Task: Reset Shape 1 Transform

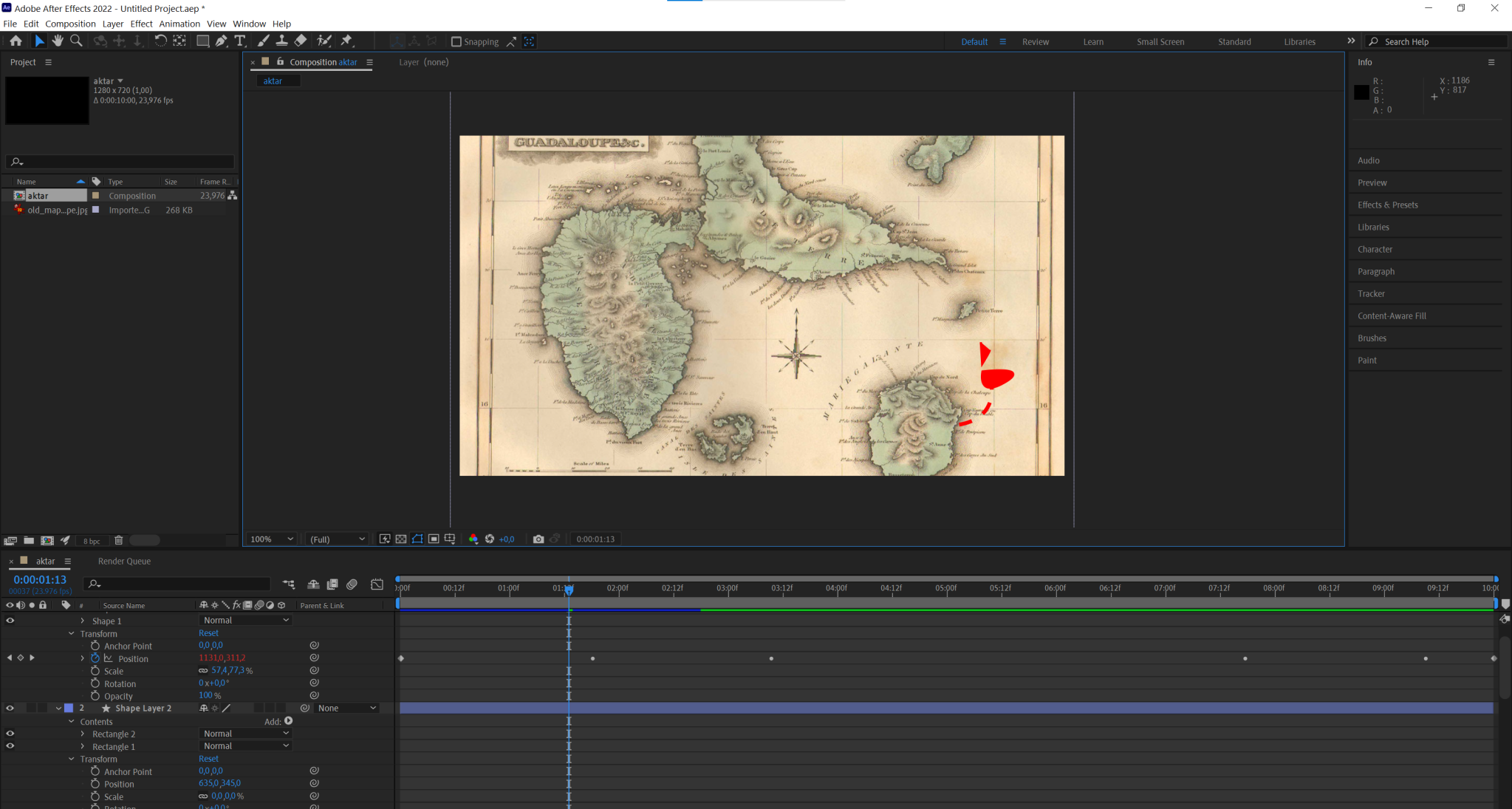Action: pyautogui.click(x=208, y=633)
